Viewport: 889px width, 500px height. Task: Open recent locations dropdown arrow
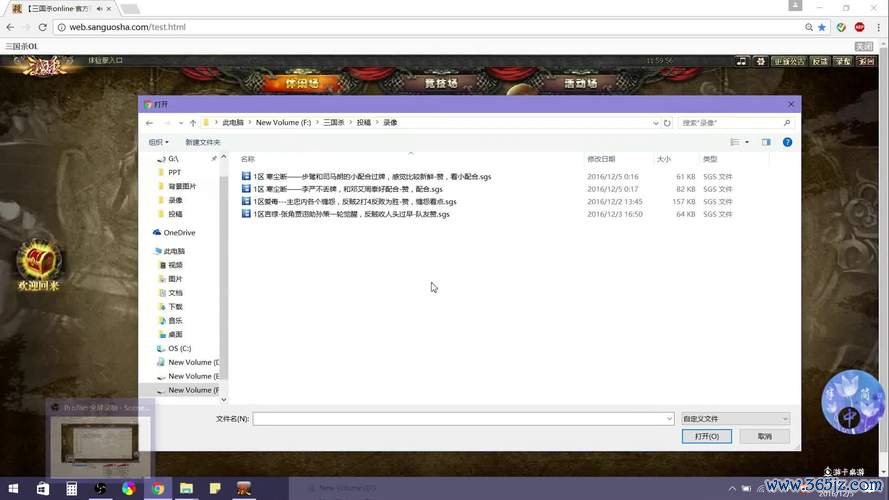point(180,123)
